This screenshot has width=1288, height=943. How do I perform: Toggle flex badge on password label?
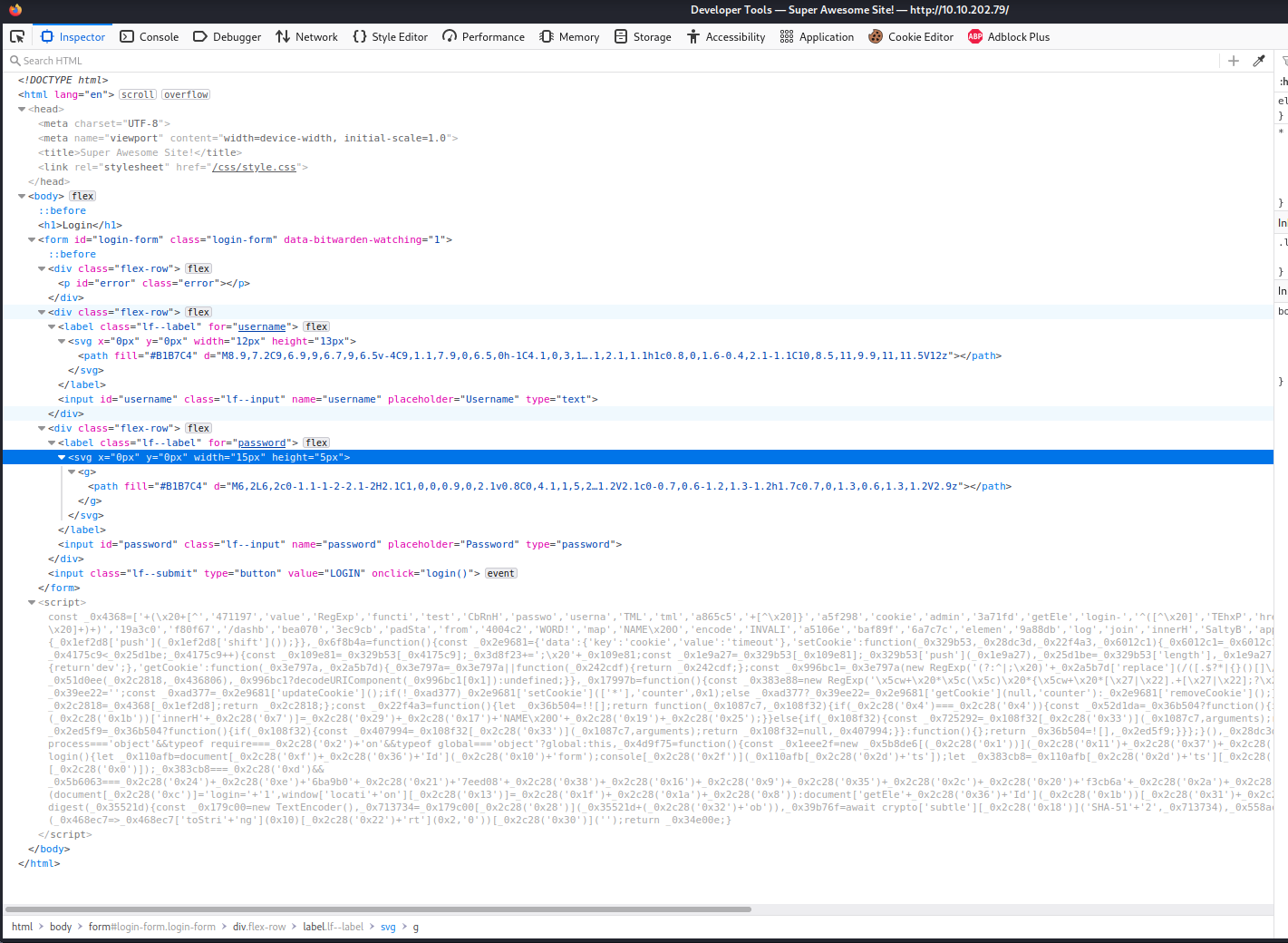(316, 442)
